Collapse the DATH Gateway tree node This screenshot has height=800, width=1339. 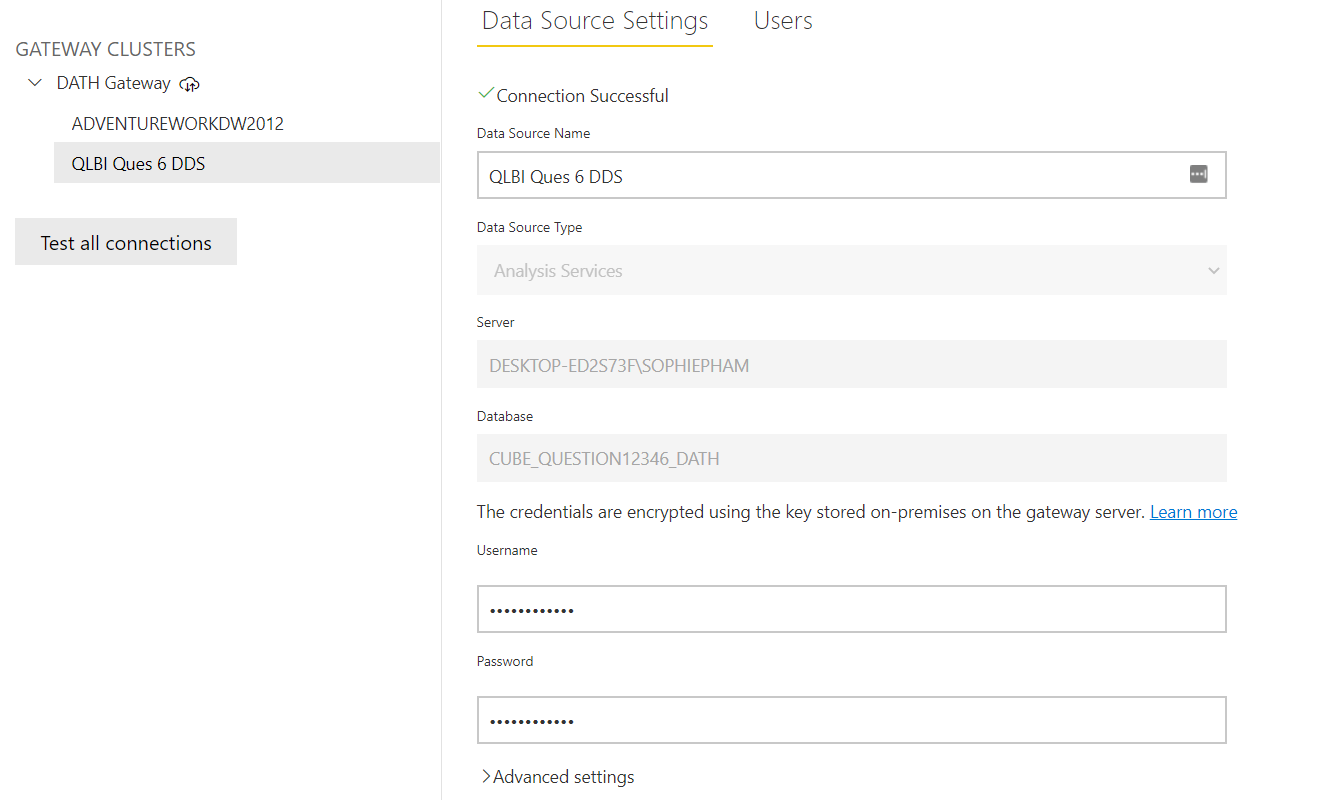coord(35,83)
